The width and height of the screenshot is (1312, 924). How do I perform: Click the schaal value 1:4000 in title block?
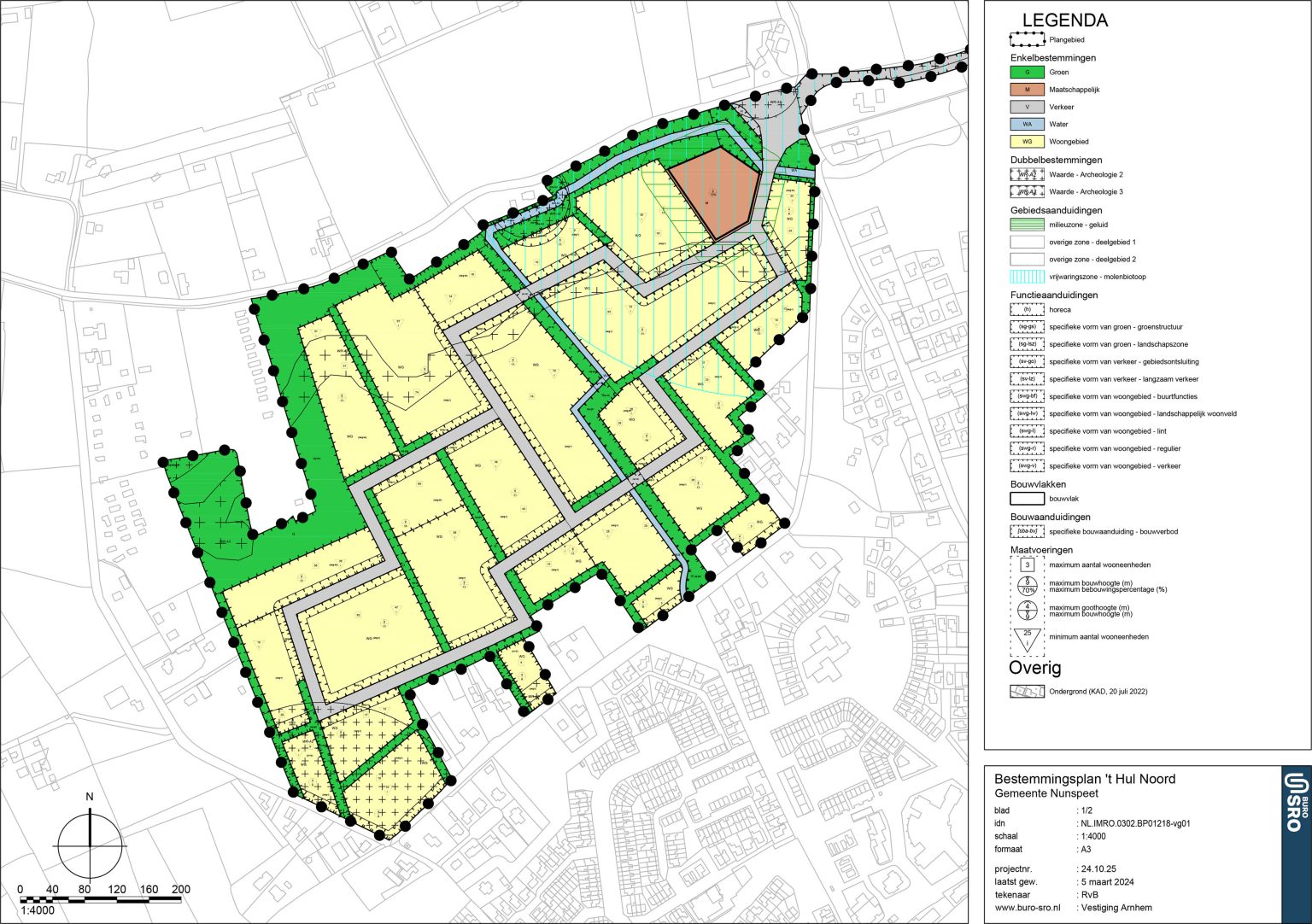tap(1093, 836)
